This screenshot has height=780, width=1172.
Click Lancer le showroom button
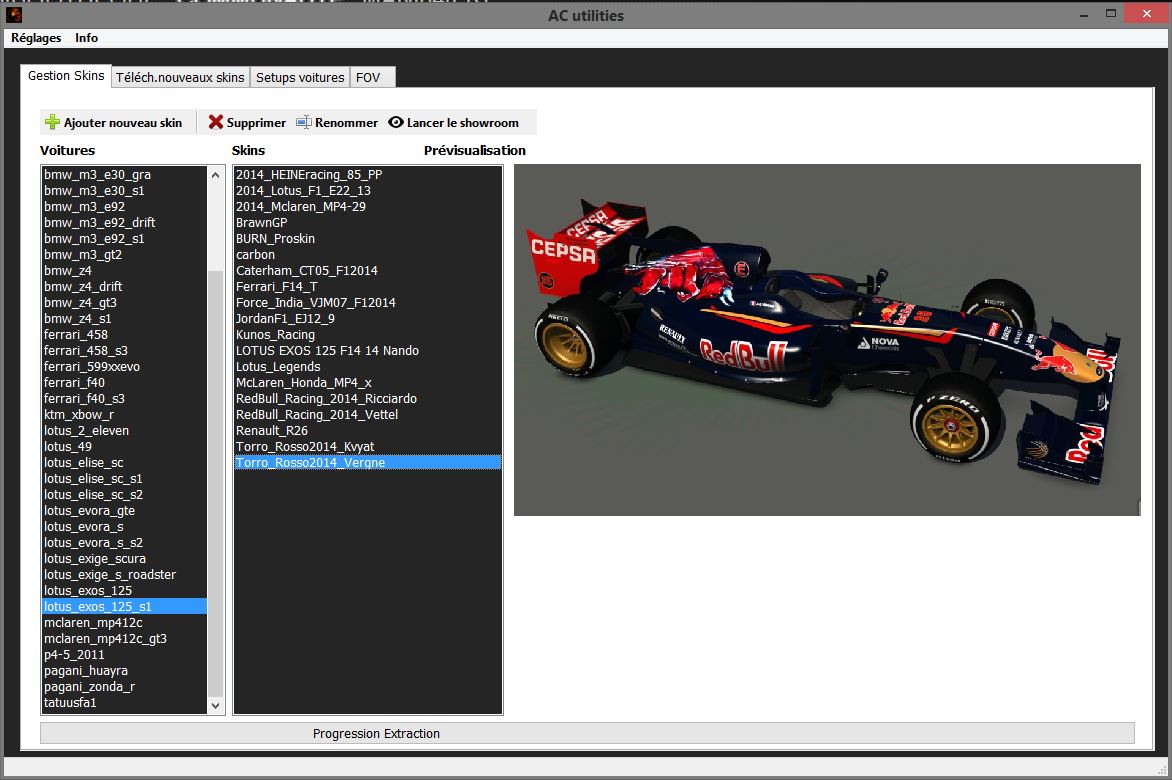coord(453,123)
